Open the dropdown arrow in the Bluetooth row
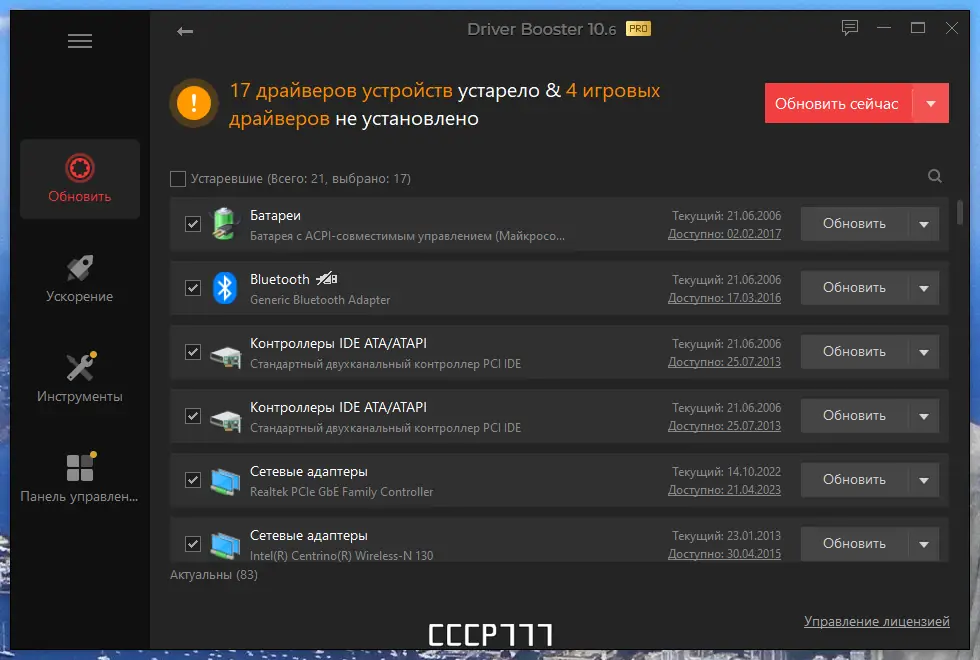 924,288
